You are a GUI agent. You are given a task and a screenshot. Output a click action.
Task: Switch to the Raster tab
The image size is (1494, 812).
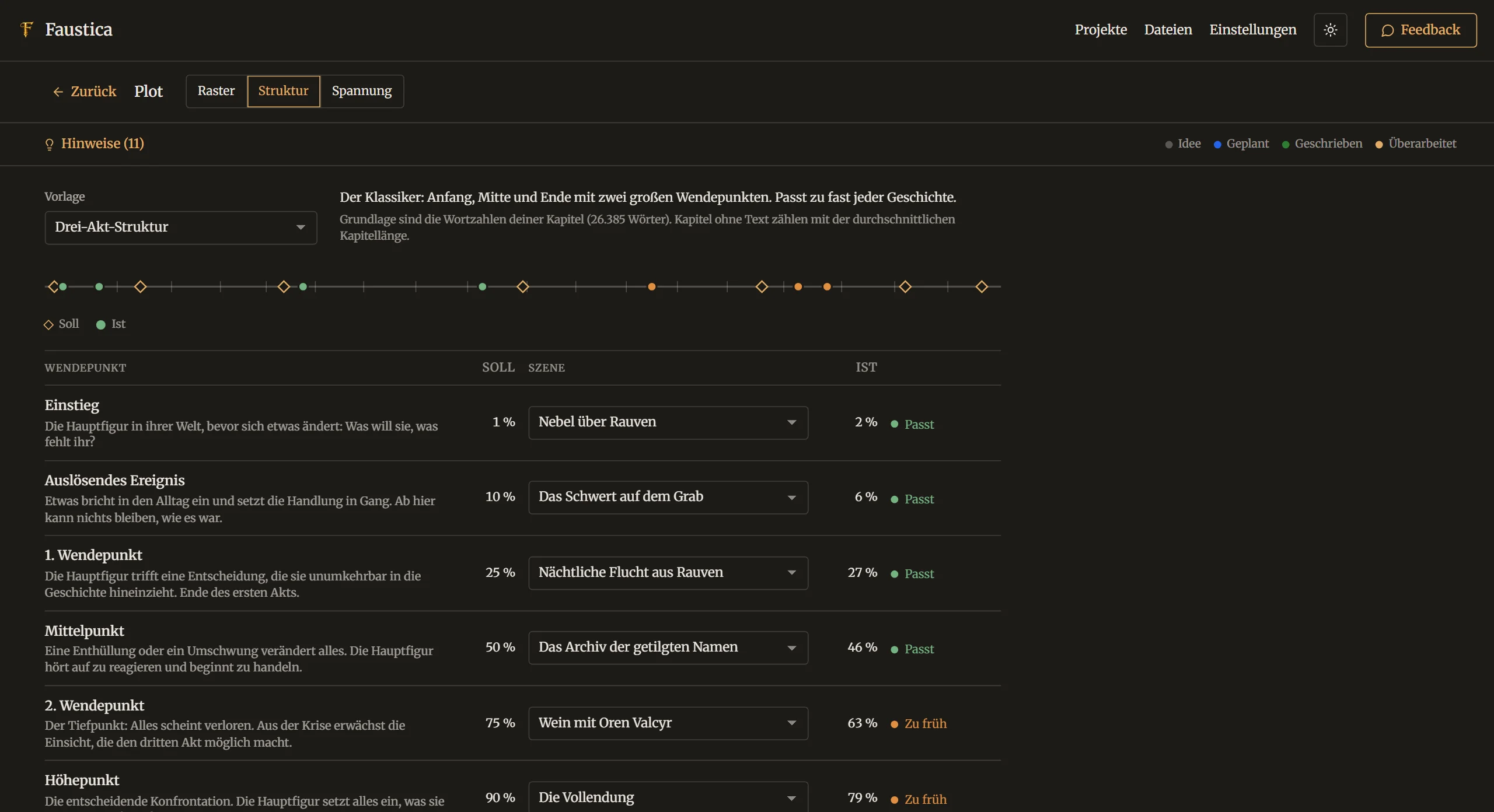[x=217, y=91]
